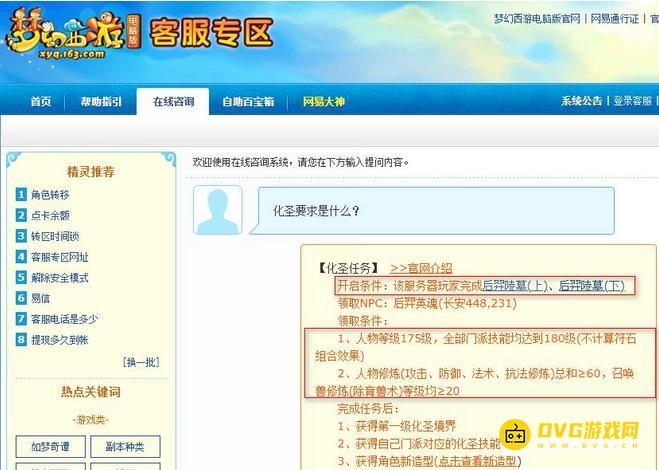This screenshot has width=659, height=470.
Task: Click the 欢迎使用在线咨询系统 welcome text
Action: (301, 162)
